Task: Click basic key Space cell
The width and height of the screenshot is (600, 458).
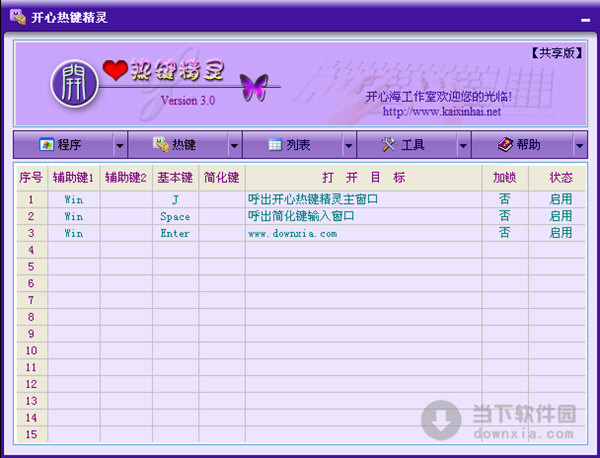Action: (x=175, y=216)
